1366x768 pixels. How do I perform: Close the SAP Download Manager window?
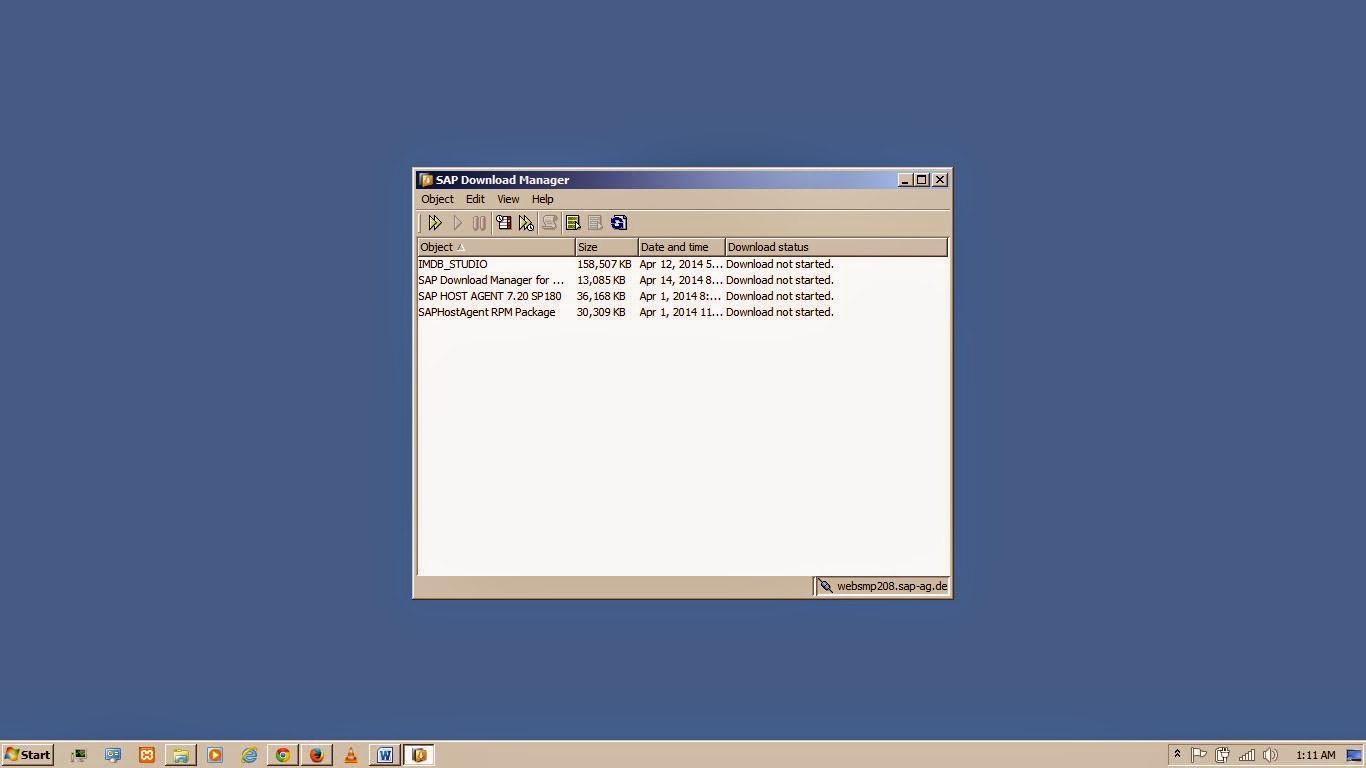click(x=940, y=180)
